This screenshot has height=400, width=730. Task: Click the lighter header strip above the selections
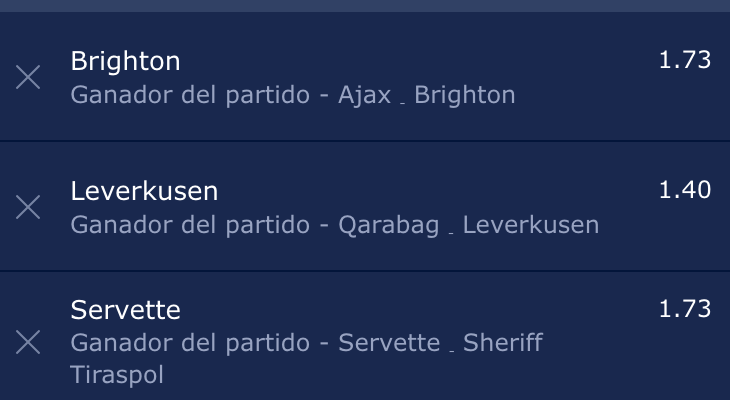point(365,6)
